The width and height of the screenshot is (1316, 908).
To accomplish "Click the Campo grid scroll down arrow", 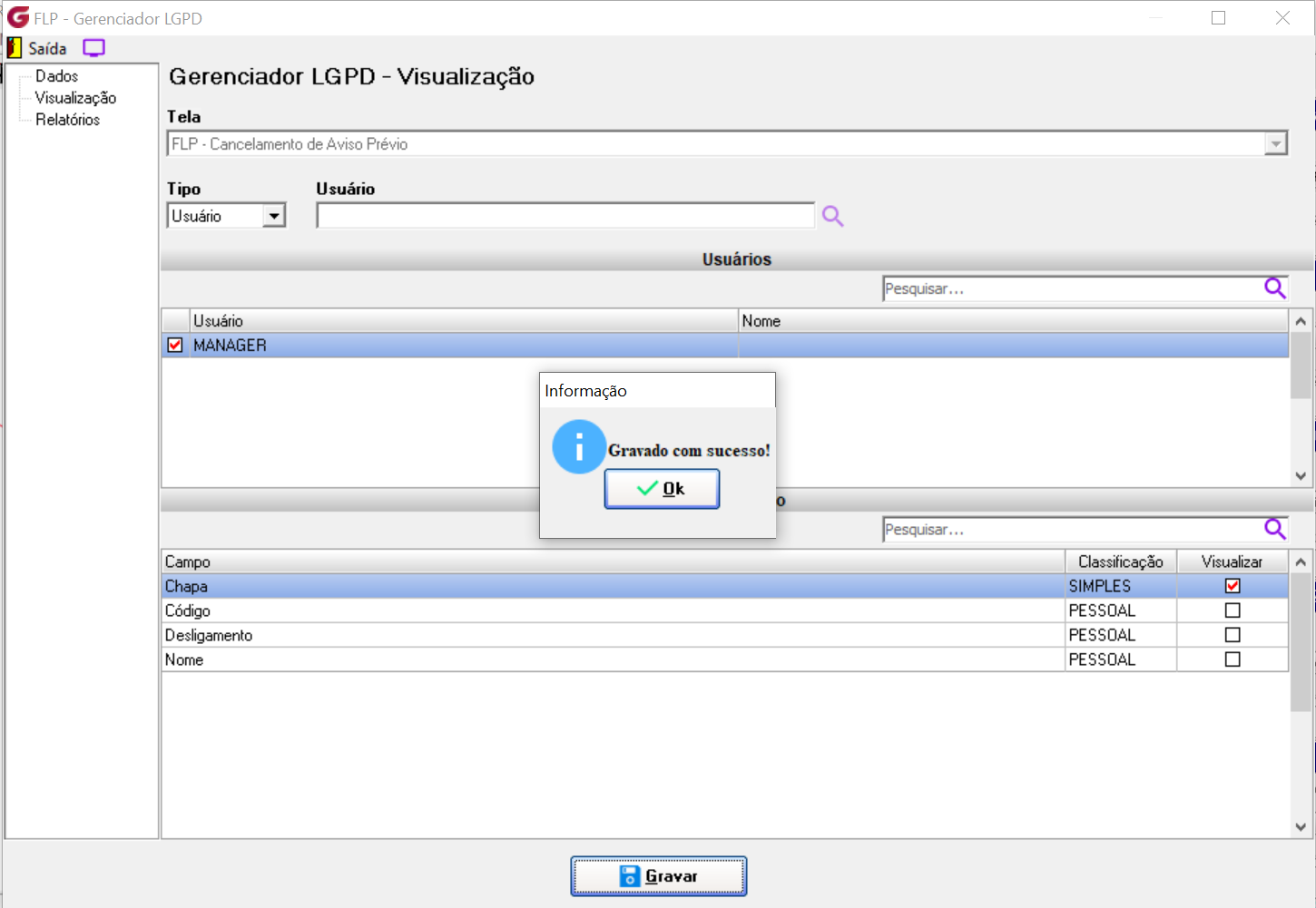I will coord(1301,826).
